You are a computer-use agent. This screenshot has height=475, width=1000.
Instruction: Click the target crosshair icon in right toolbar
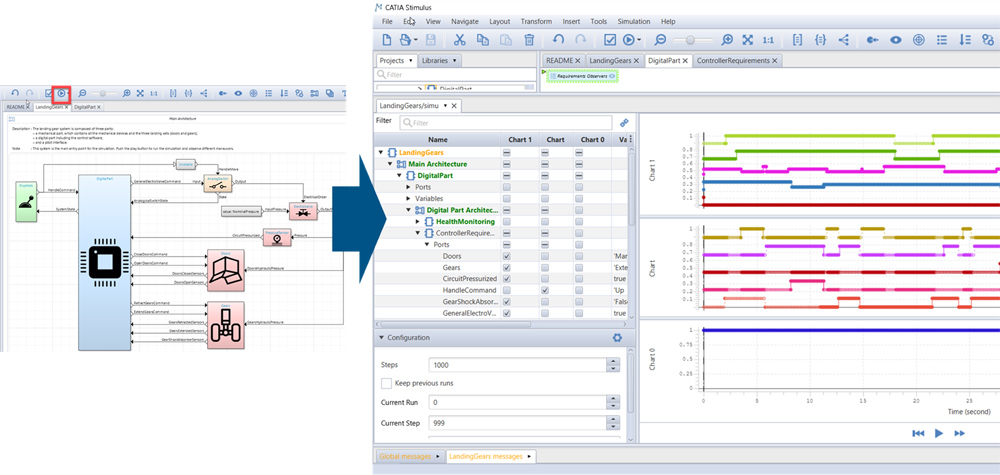[918, 40]
